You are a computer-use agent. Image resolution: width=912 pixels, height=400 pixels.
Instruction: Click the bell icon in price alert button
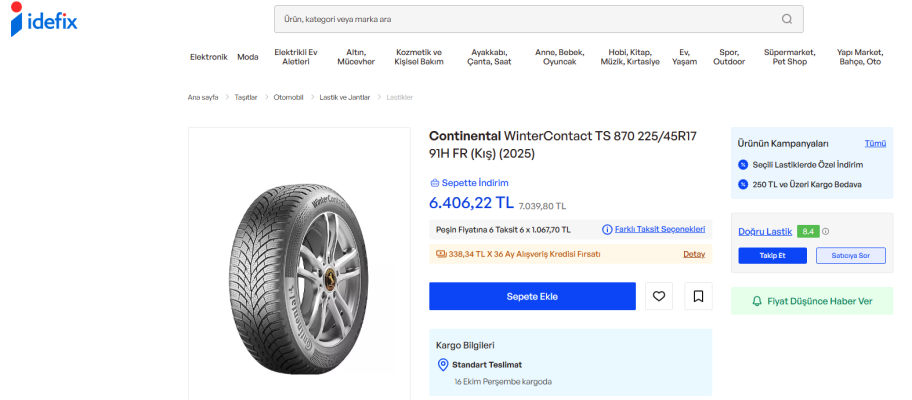pyautogui.click(x=757, y=301)
